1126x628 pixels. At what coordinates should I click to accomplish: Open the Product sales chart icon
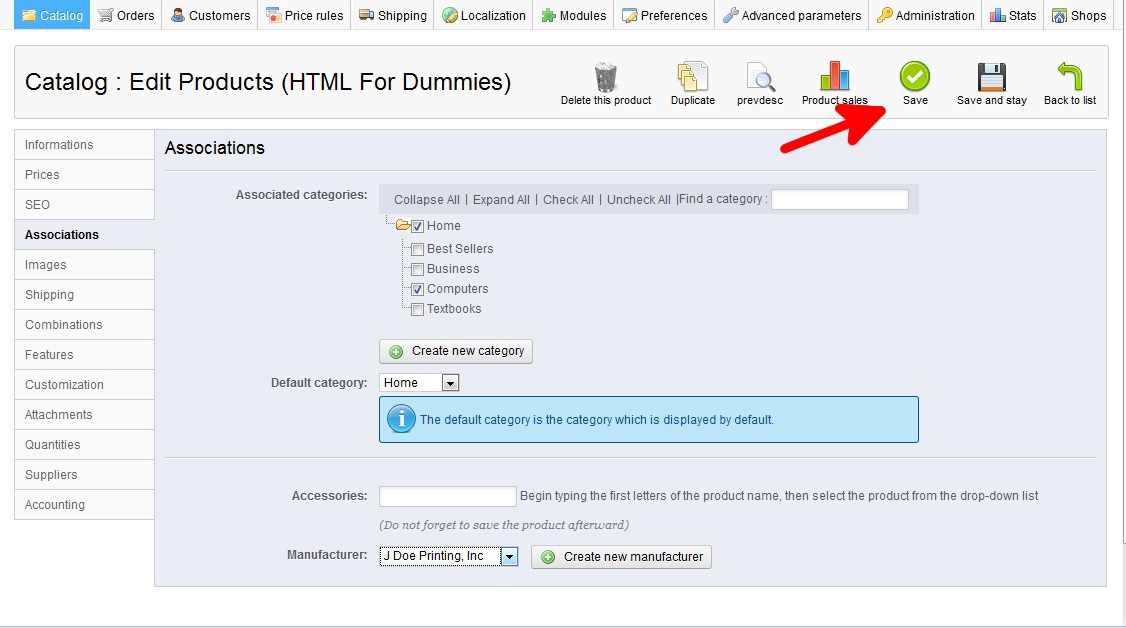[x=834, y=77]
